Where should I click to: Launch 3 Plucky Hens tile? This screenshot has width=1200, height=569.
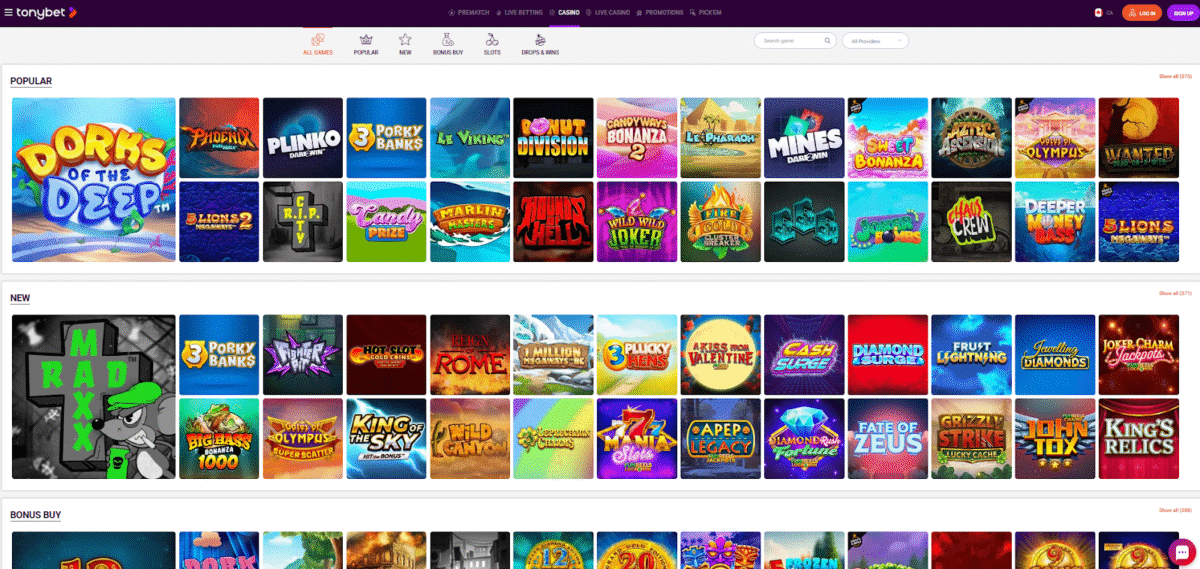tap(637, 355)
